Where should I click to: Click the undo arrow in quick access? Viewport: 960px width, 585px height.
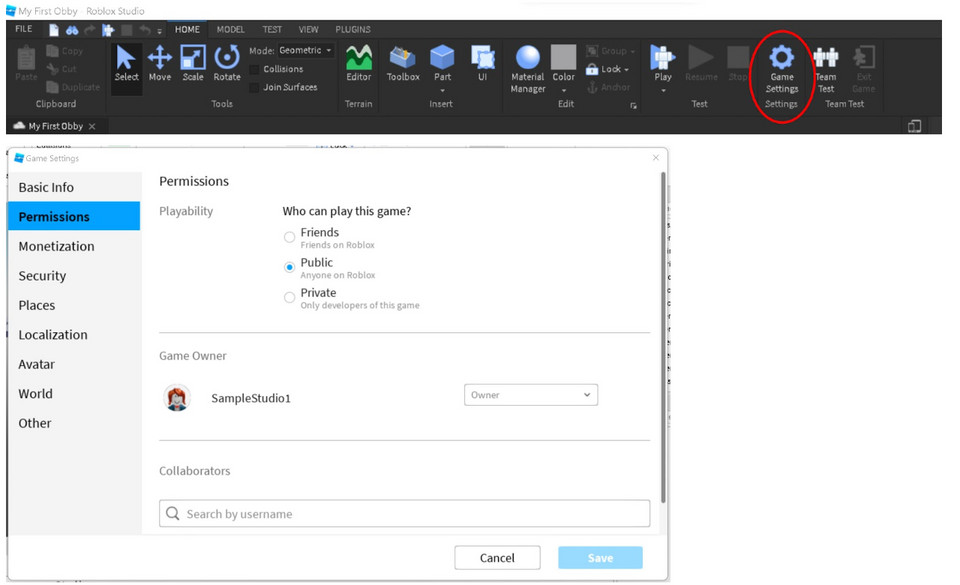click(x=144, y=29)
